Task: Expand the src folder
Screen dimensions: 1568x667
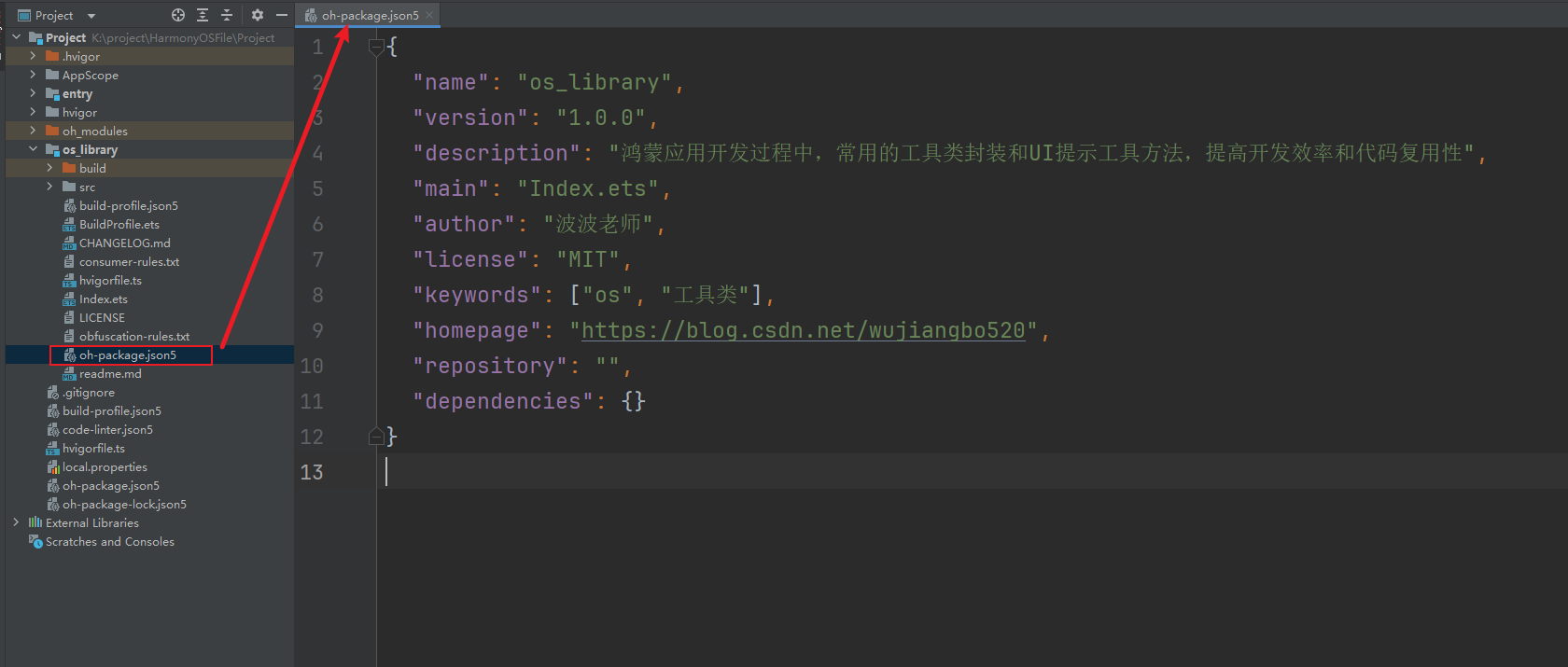Action: [x=50, y=187]
